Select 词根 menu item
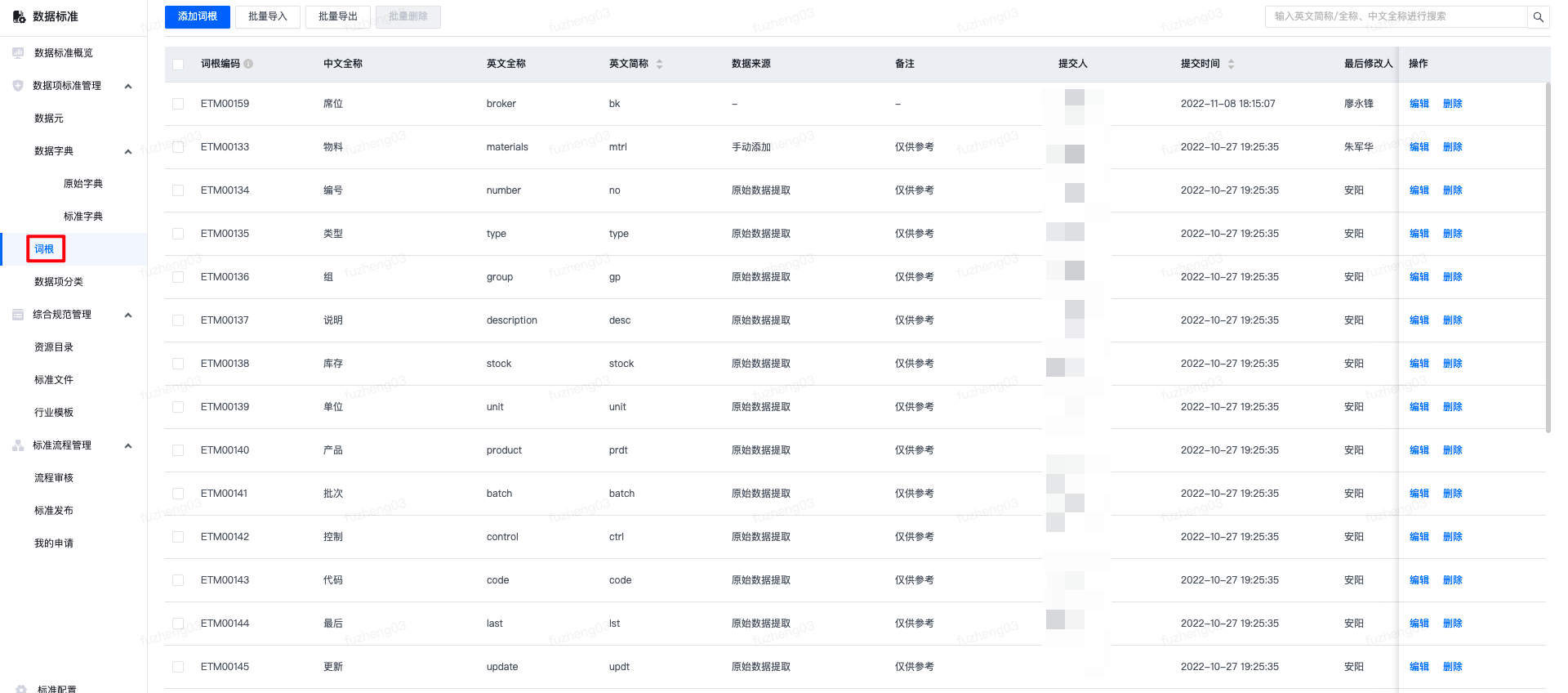Screen dimensions: 1568x693 click(44, 249)
